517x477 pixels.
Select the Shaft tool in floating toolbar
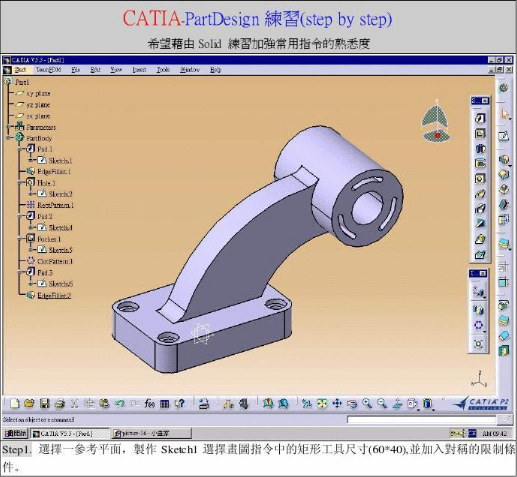pyautogui.click(x=480, y=149)
